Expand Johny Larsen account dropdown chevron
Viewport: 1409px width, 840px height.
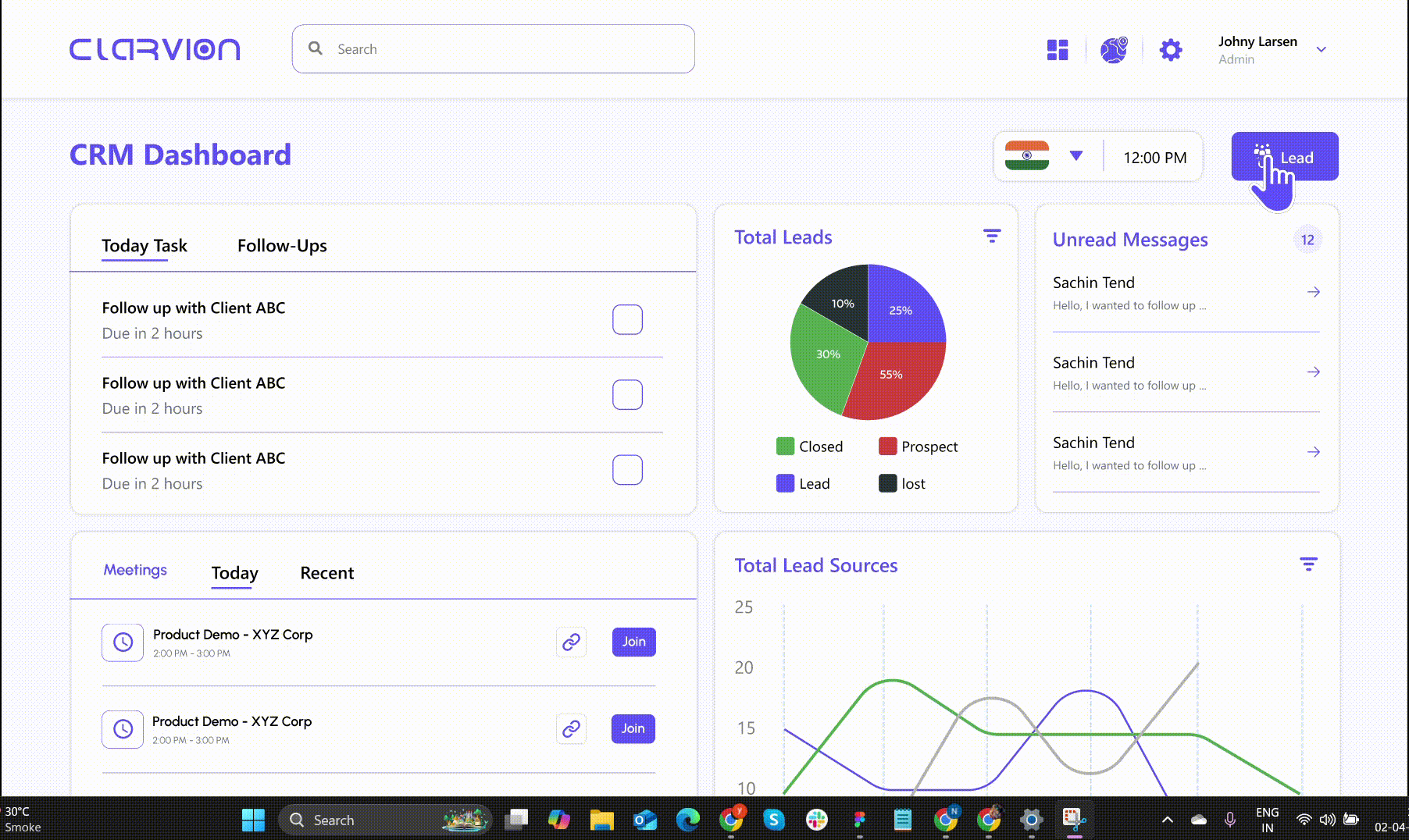point(1322,49)
